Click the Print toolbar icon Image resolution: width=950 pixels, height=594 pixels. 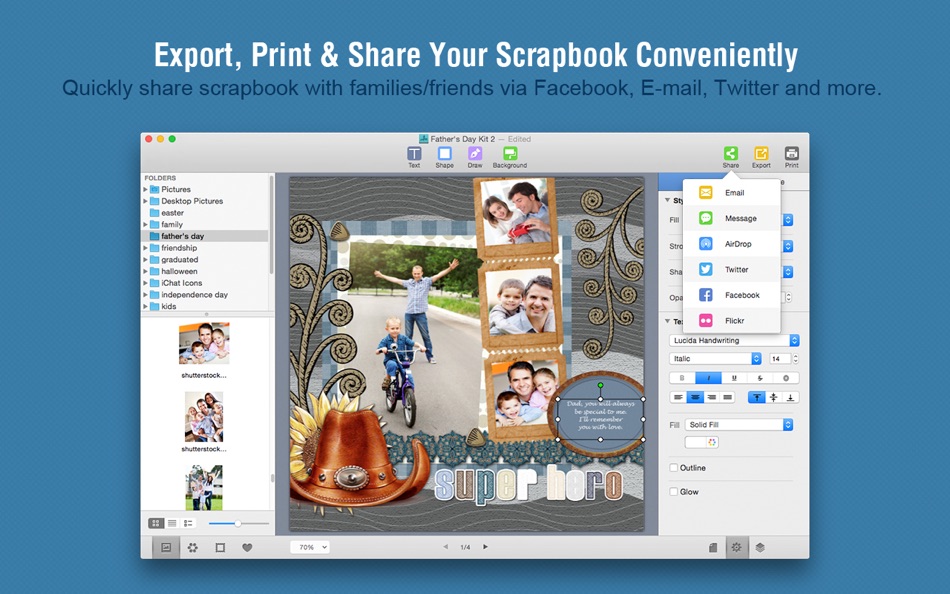(791, 157)
